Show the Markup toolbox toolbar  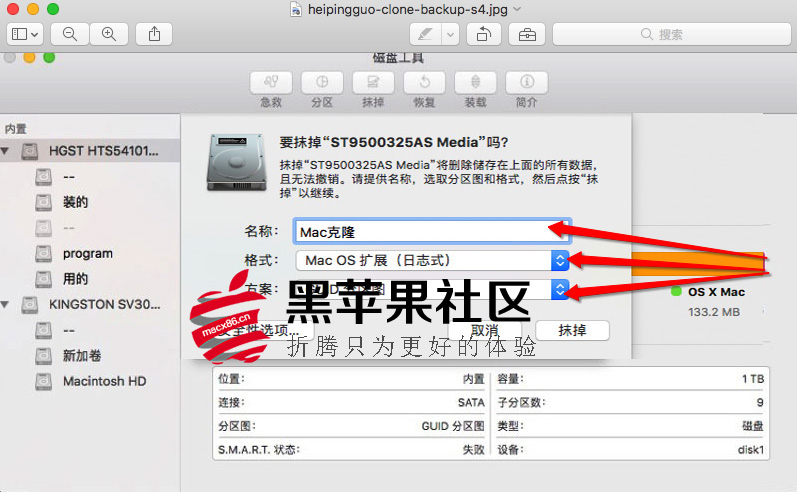coord(527,34)
